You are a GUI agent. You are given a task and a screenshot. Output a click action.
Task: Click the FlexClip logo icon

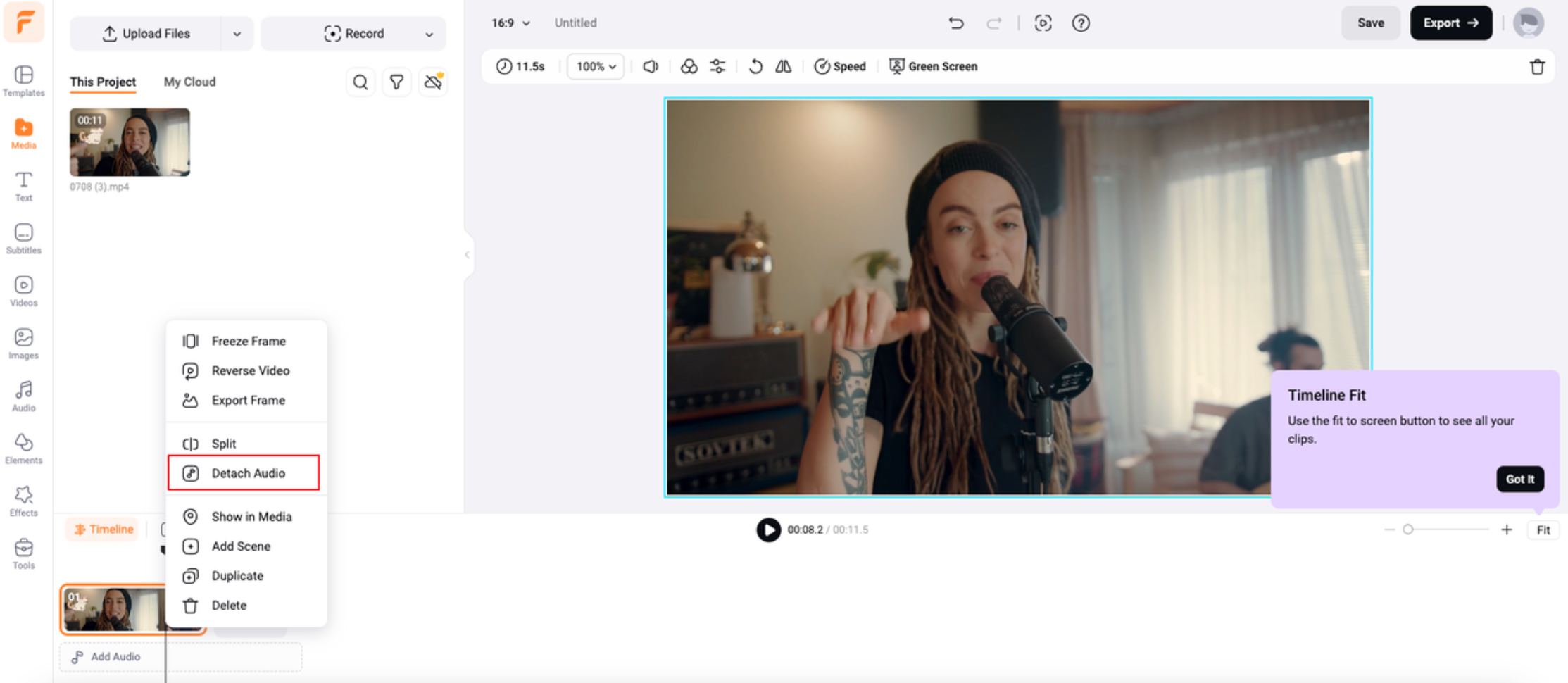[24, 22]
